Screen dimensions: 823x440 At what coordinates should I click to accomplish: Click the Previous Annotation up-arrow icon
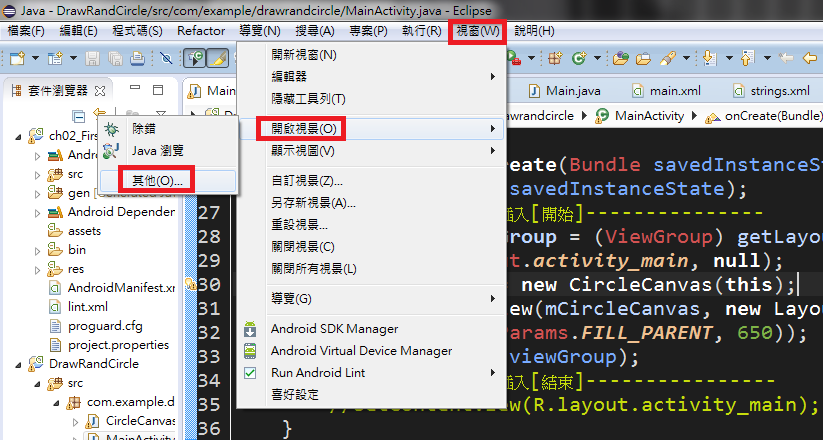tap(747, 58)
